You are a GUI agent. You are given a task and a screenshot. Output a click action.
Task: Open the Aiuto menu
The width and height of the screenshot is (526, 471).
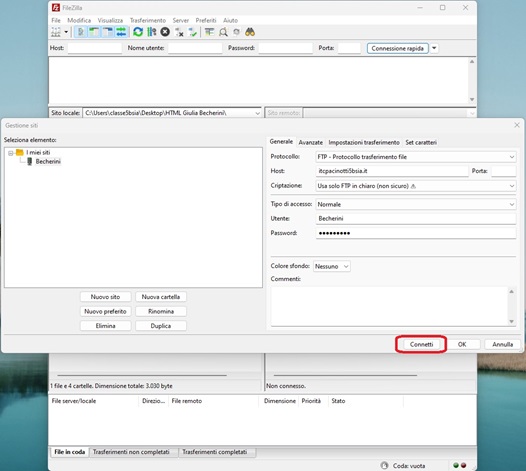pos(230,20)
